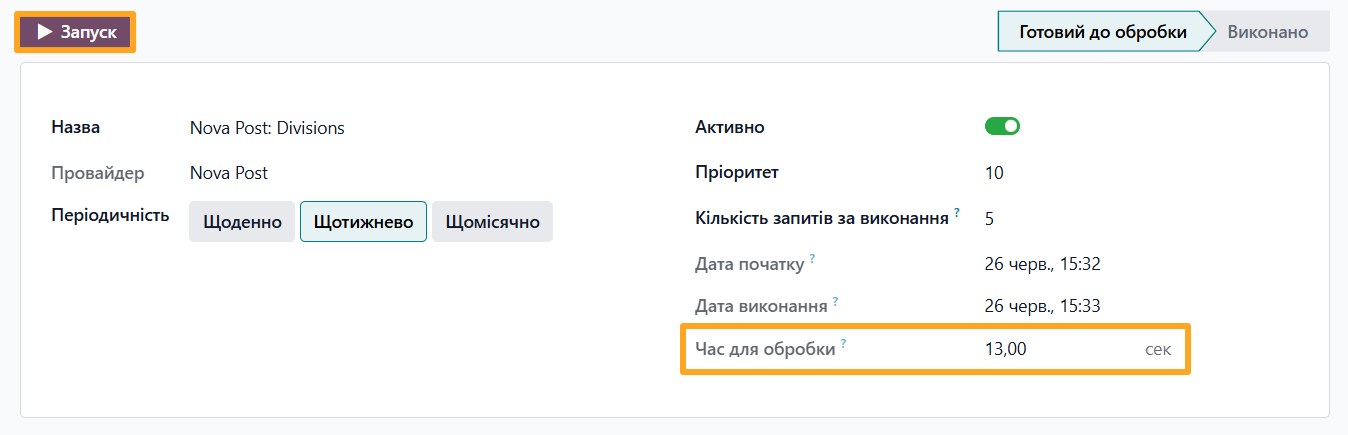Viewport: 1348px width, 435px height.
Task: Click the Дата виконання value 26 черв., 15:33
Action: [x=1043, y=306]
